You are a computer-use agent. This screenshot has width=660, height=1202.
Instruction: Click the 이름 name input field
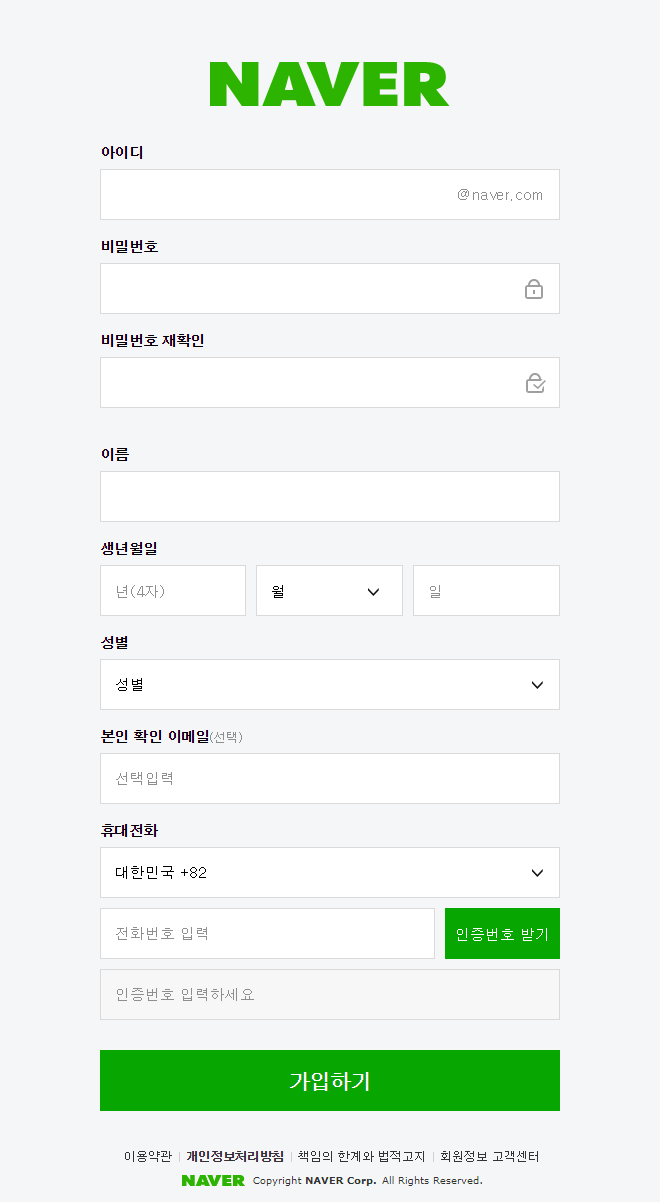[x=329, y=496]
